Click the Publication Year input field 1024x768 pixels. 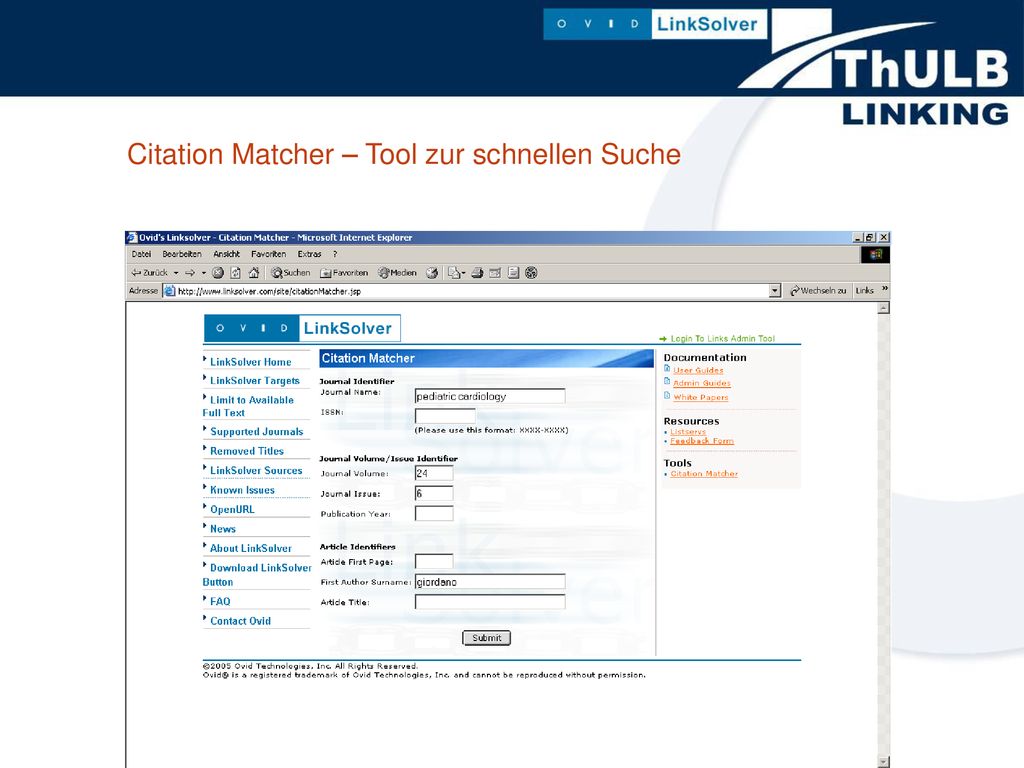pyautogui.click(x=434, y=513)
